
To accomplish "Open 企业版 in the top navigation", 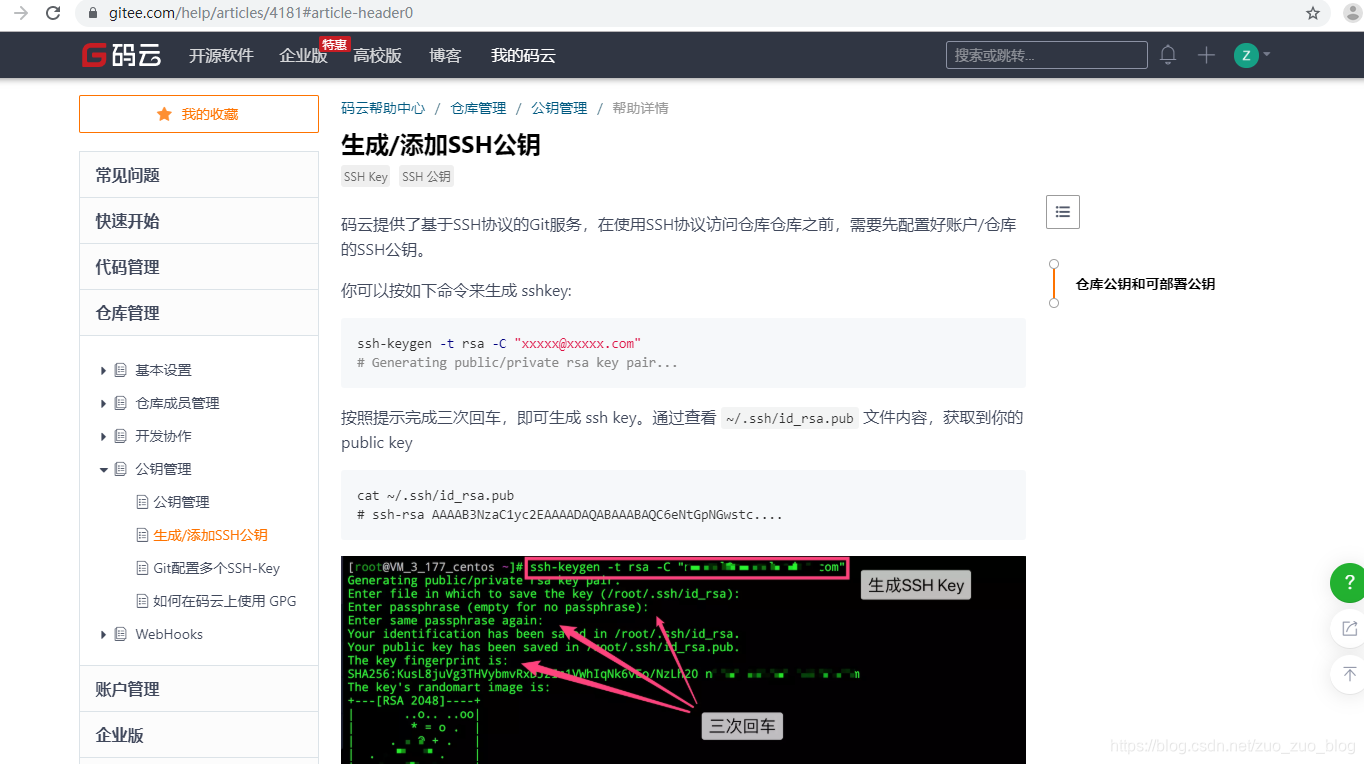I will (303, 55).
